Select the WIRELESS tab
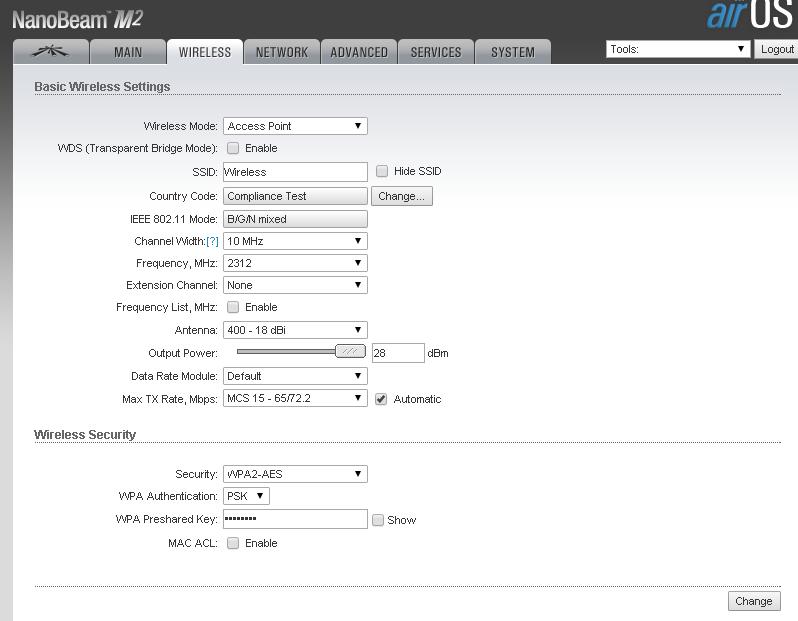This screenshot has width=798, height=621. click(205, 51)
